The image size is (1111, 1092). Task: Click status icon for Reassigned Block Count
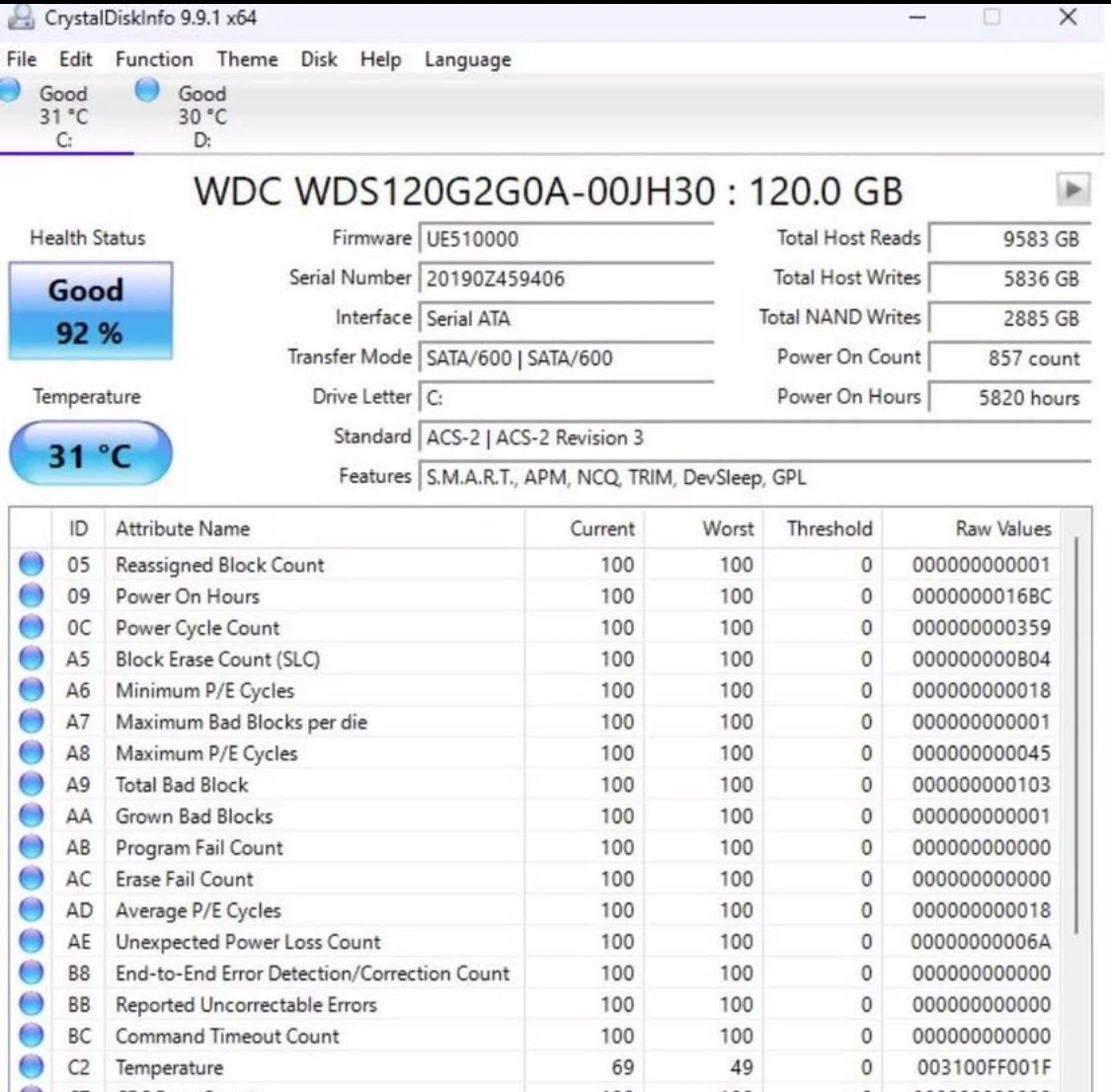[x=32, y=565]
